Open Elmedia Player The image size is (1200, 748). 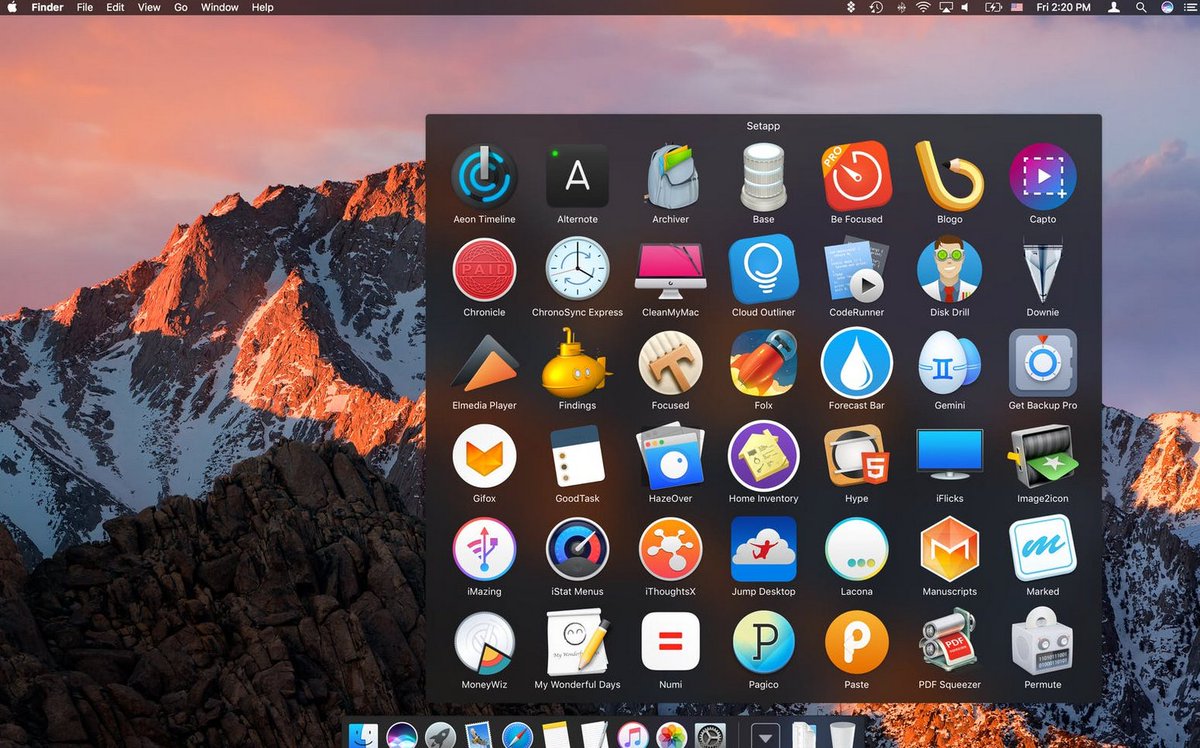484,362
